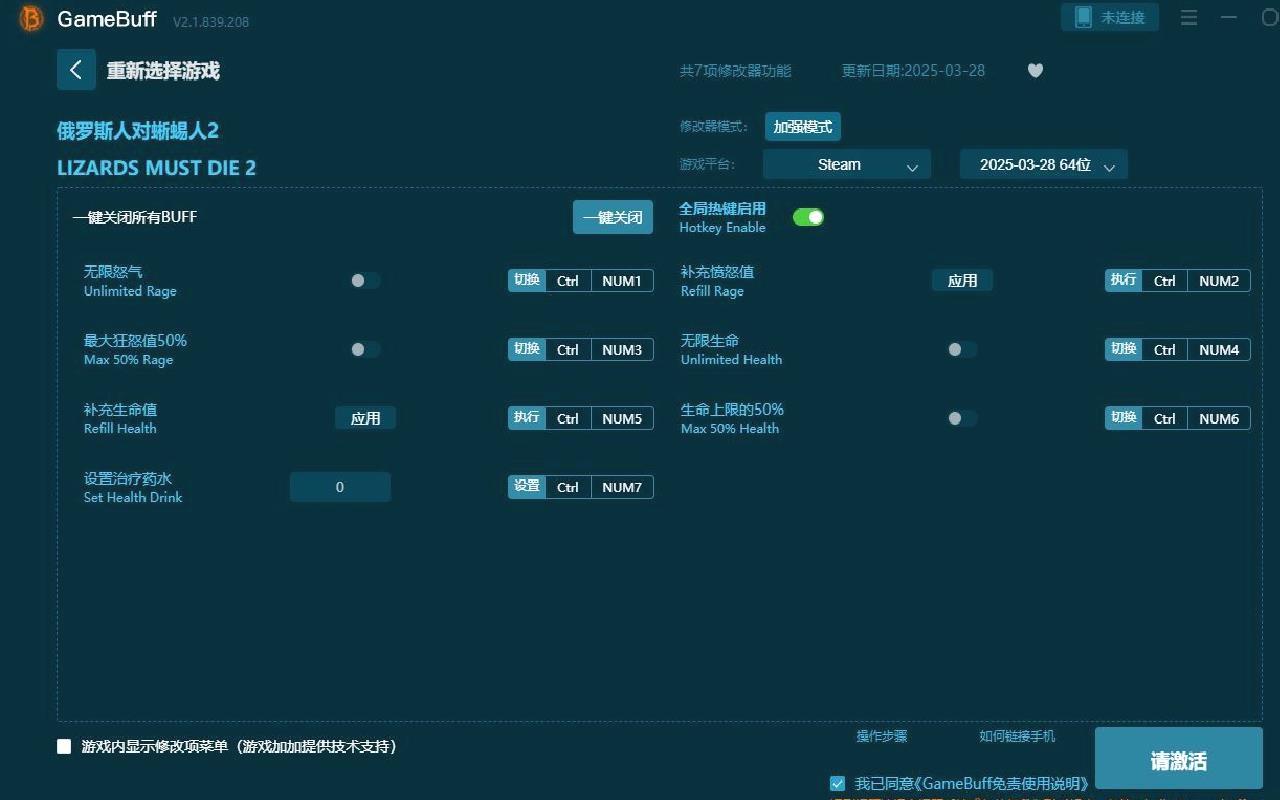
Task: Open the 如何链接手机 link
Action: click(1017, 736)
